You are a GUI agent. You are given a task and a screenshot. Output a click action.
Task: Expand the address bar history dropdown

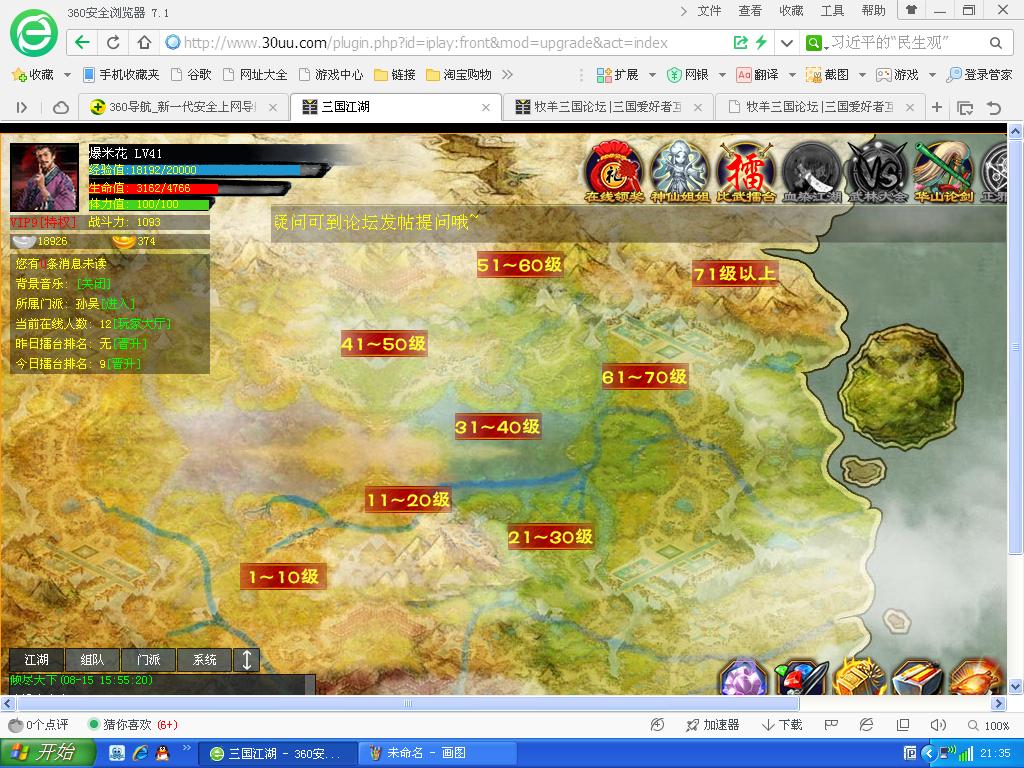tap(786, 43)
